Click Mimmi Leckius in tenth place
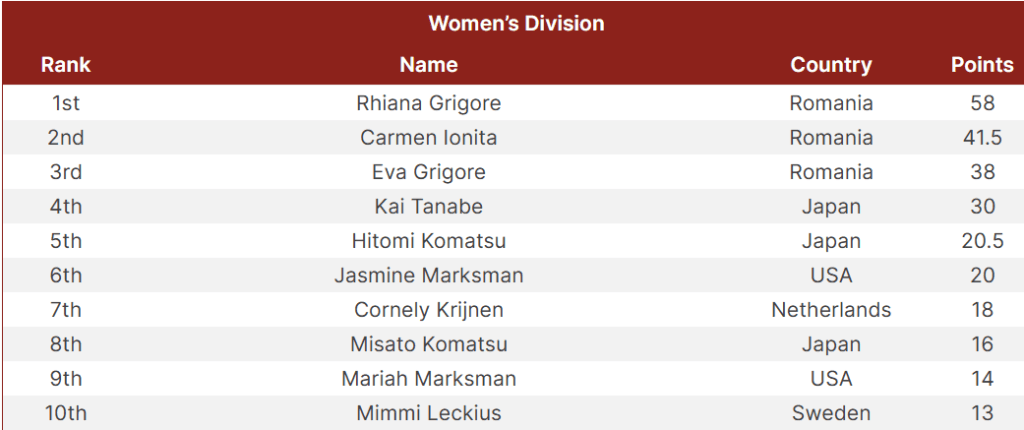This screenshot has height=430, width=1024. click(x=429, y=413)
